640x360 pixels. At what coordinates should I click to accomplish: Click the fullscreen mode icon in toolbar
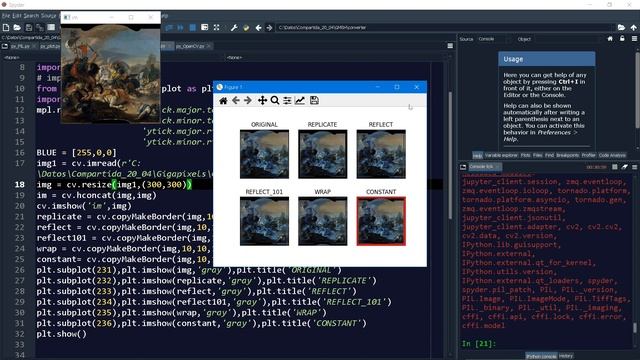[216, 27]
